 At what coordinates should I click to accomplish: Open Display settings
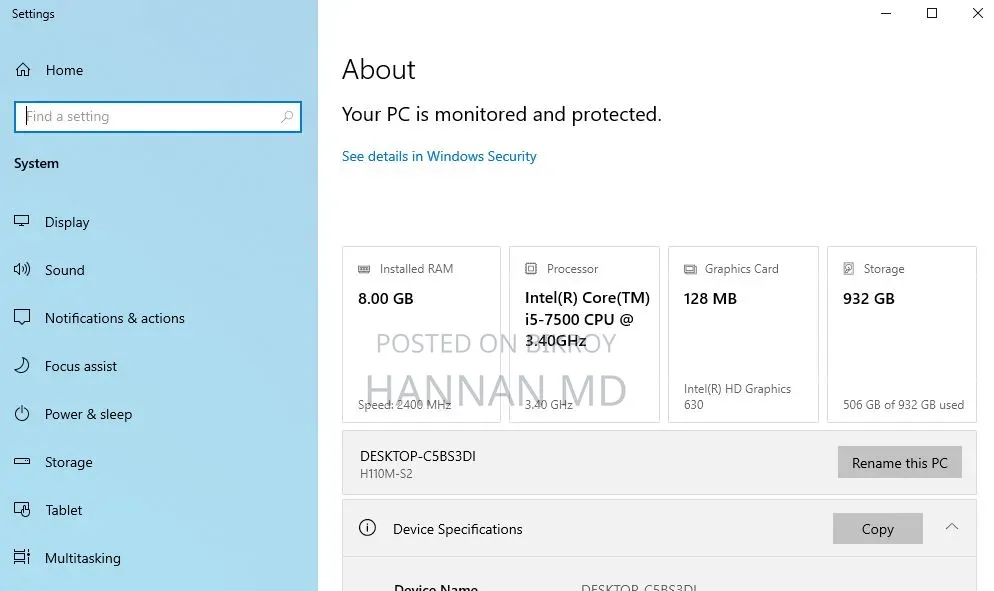click(x=67, y=222)
